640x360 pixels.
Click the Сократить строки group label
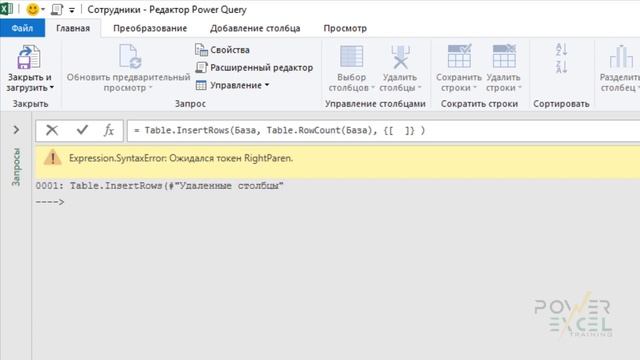pos(479,104)
